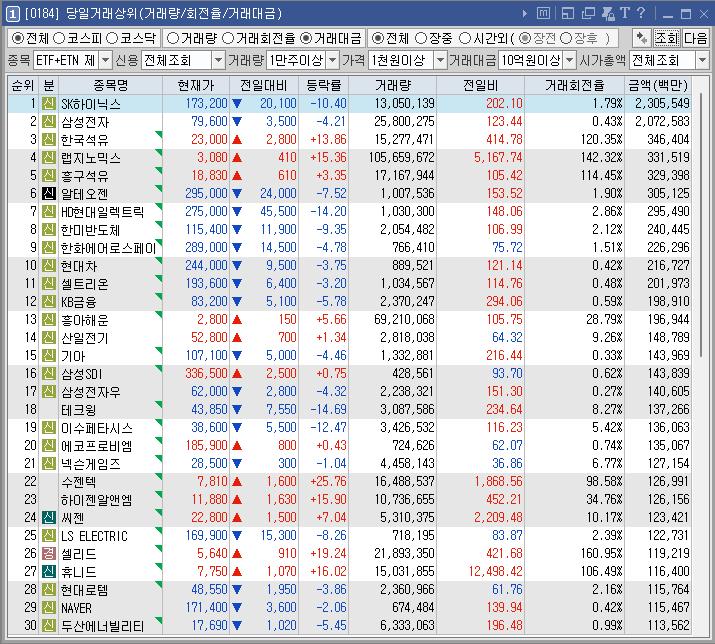
Task: Click the 다음 next button
Action: (695, 38)
